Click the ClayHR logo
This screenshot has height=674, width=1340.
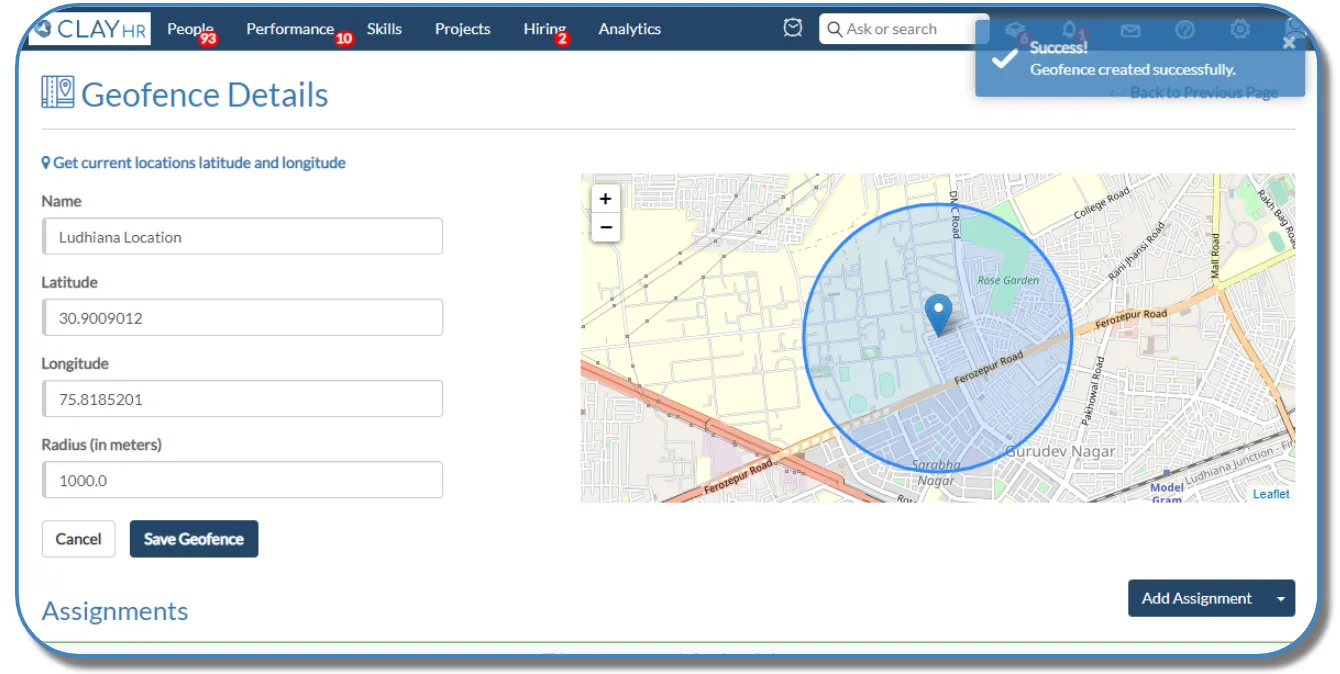click(x=89, y=29)
